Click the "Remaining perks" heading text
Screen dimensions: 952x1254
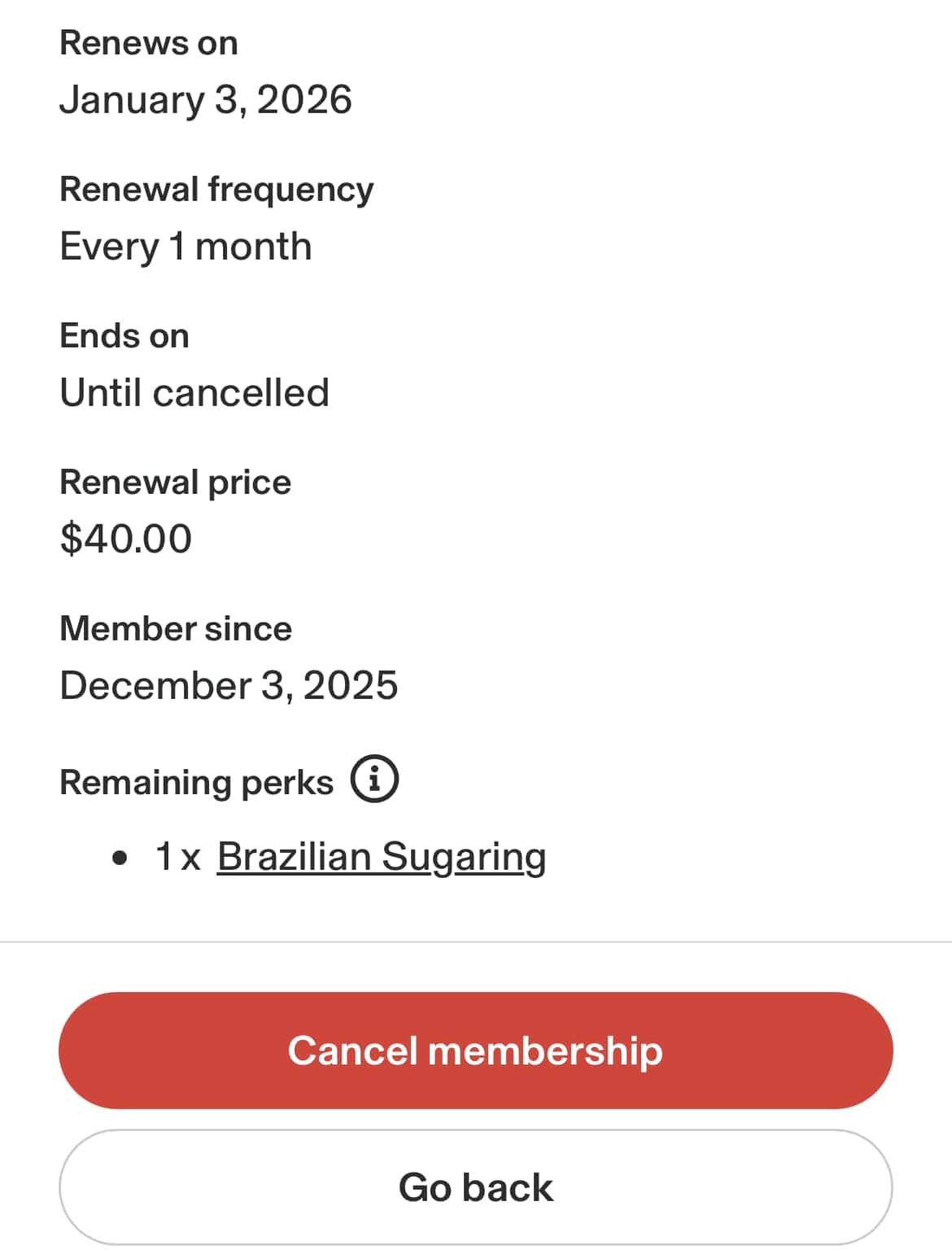click(x=196, y=782)
